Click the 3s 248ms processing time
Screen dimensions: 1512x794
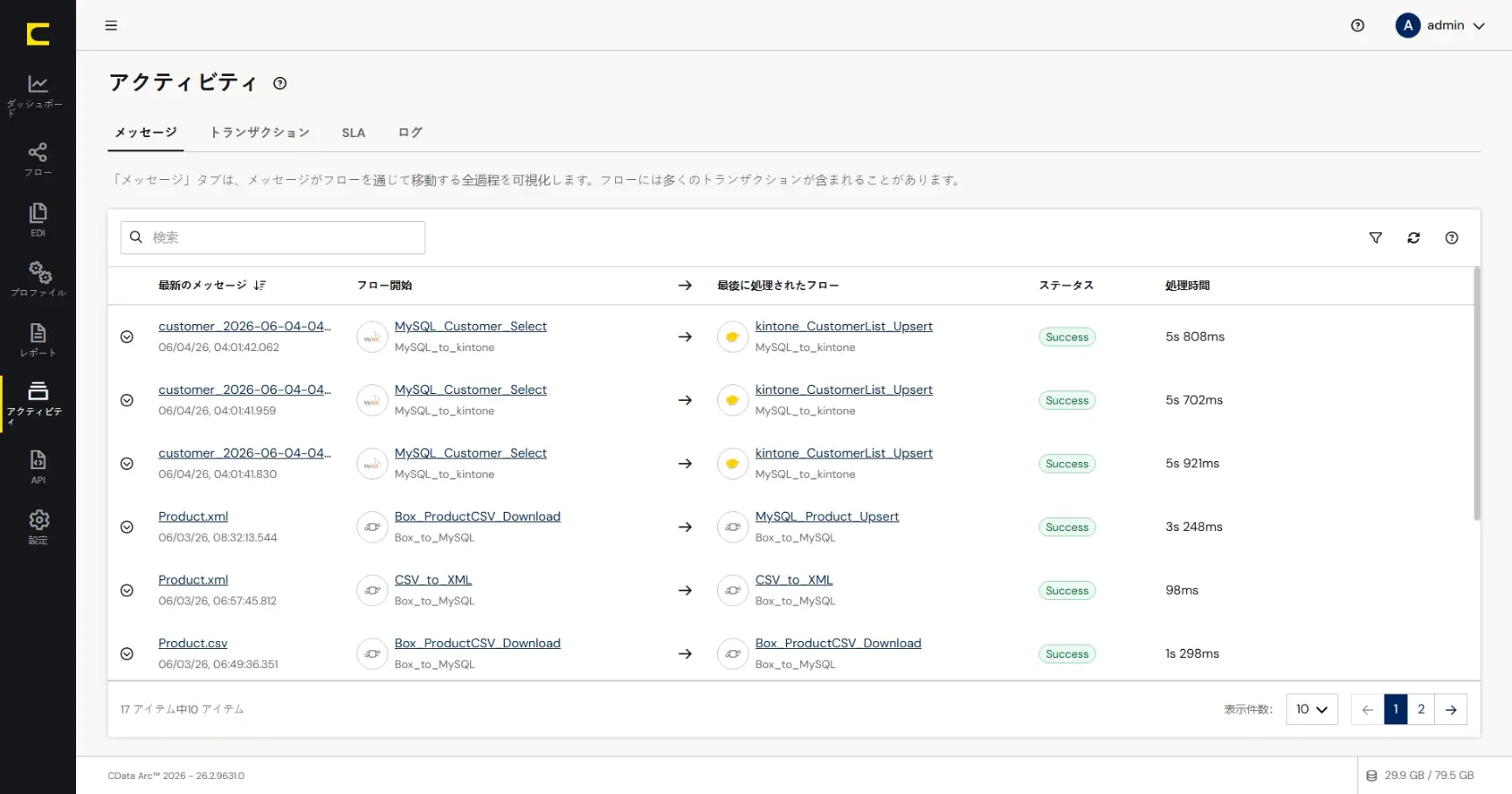[x=1194, y=527]
